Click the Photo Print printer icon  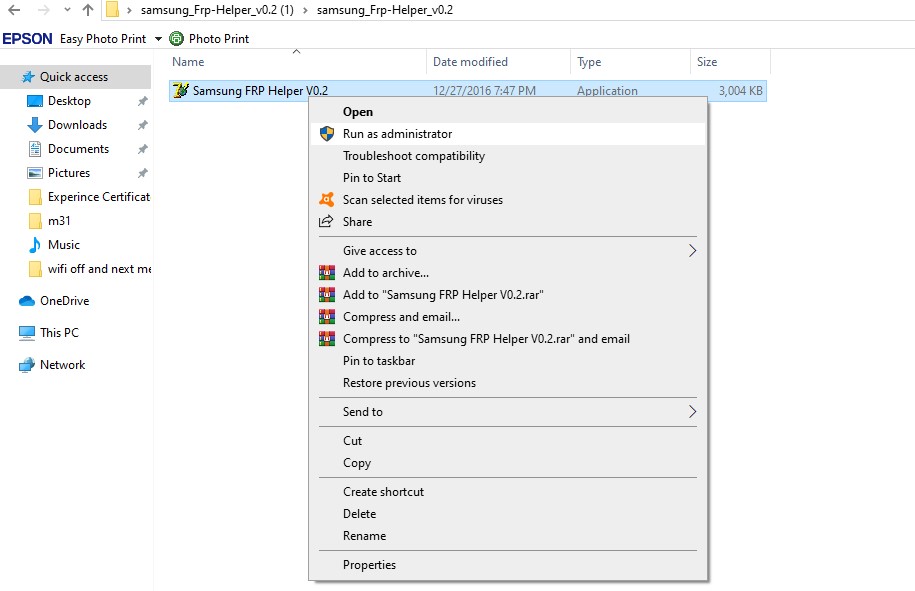[176, 39]
